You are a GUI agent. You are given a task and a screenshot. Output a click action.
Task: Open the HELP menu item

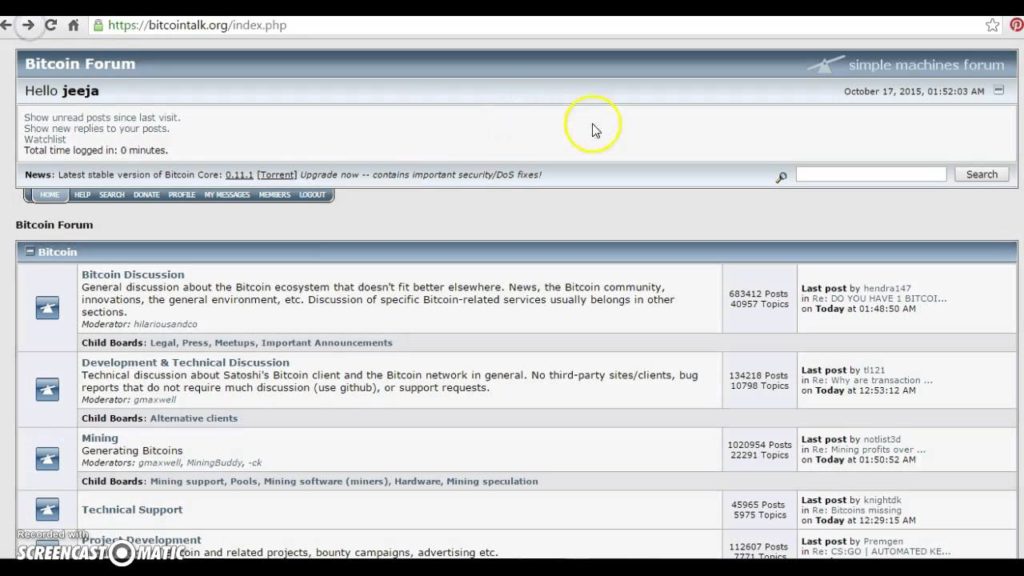(x=82, y=195)
